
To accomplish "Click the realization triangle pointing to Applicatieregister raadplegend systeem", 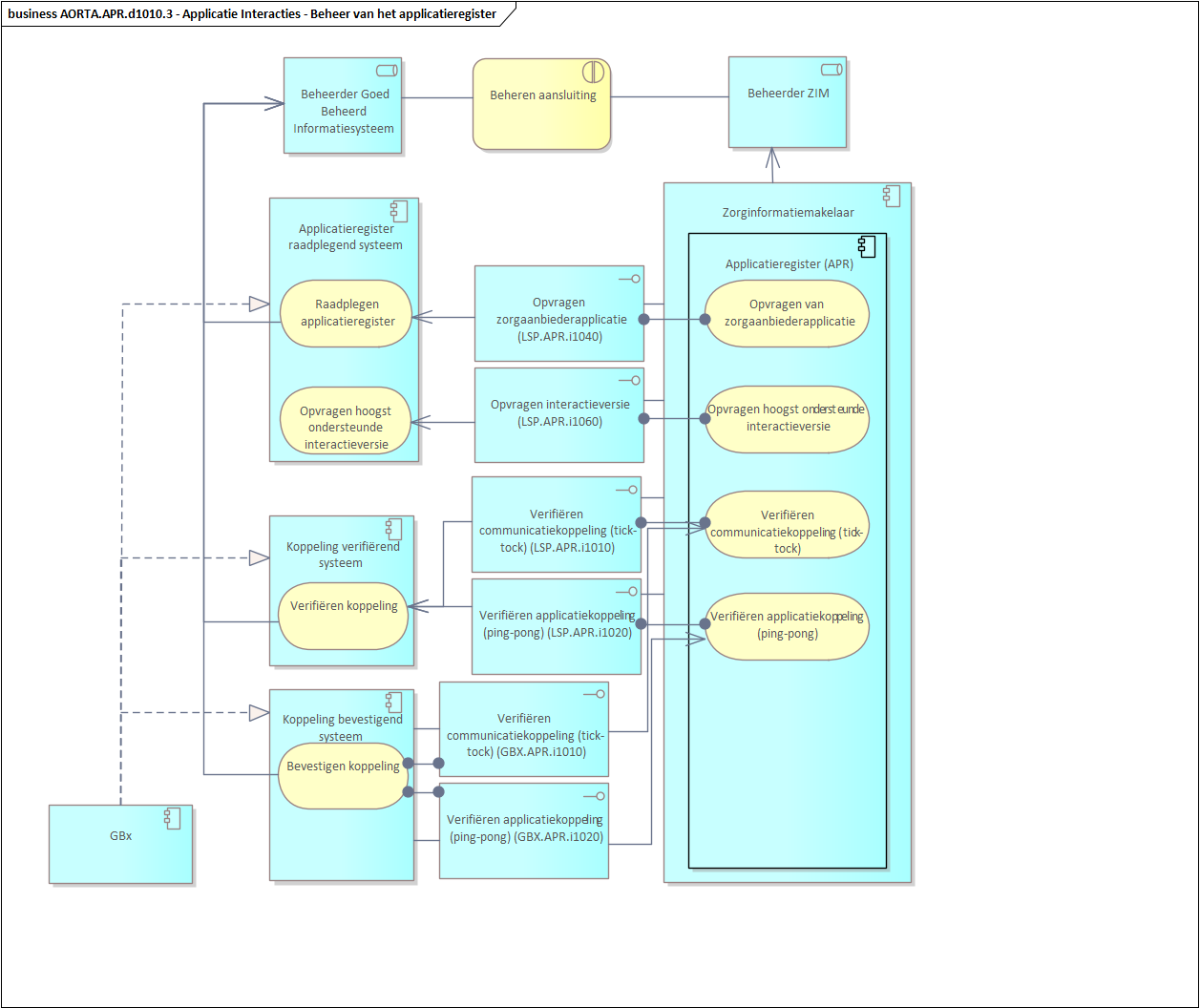I will [258, 304].
